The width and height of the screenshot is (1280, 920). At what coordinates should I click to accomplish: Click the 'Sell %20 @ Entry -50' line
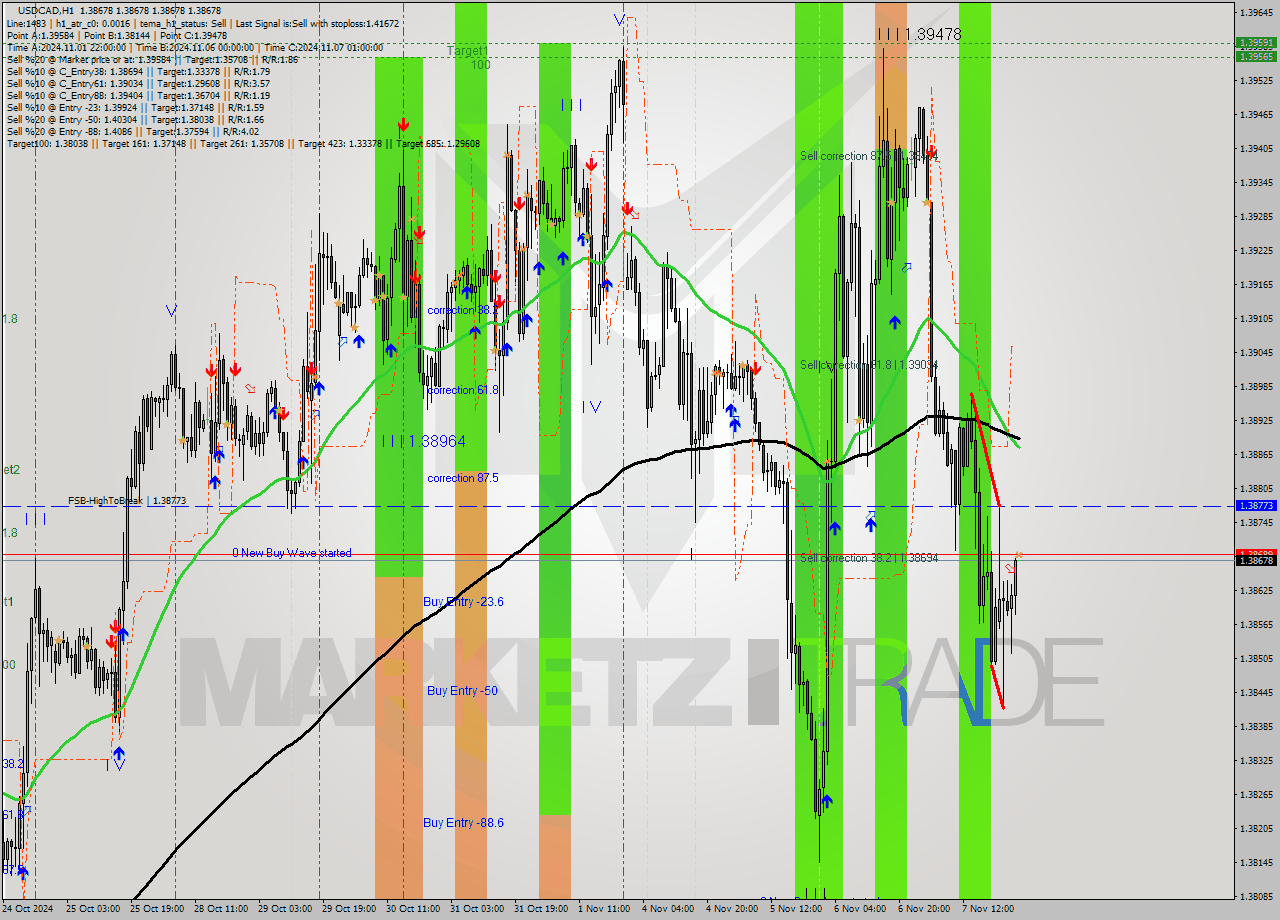(x=135, y=119)
